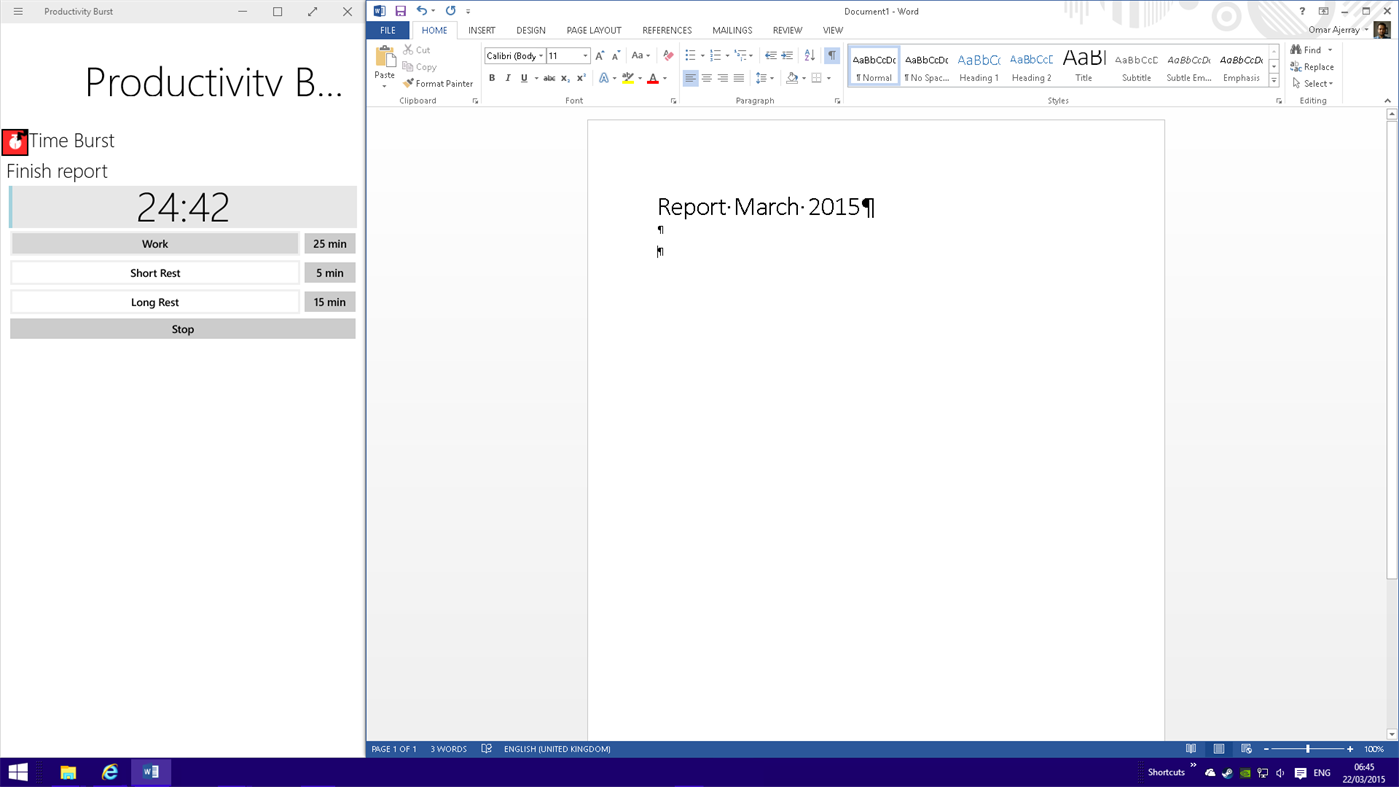Select the subscript icon
This screenshot has height=787, width=1399.
coord(563,77)
